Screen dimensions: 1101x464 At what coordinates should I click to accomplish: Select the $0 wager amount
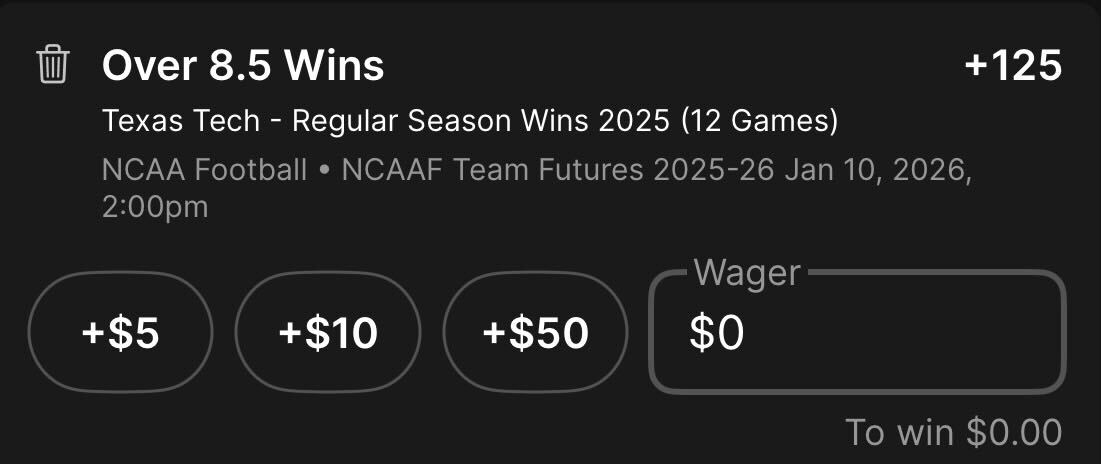(716, 333)
